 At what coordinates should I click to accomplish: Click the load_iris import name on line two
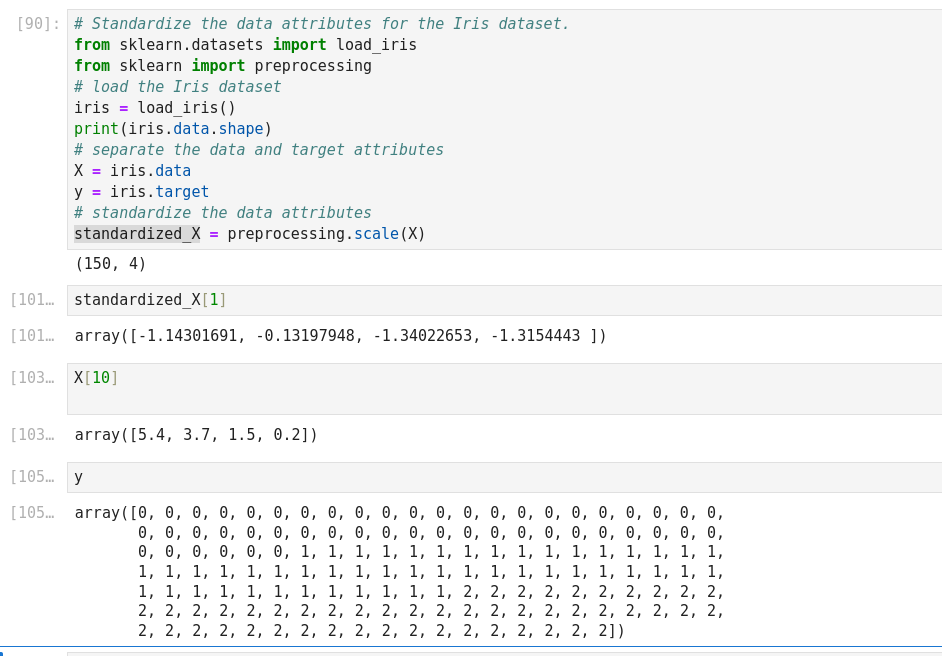[x=376, y=45]
